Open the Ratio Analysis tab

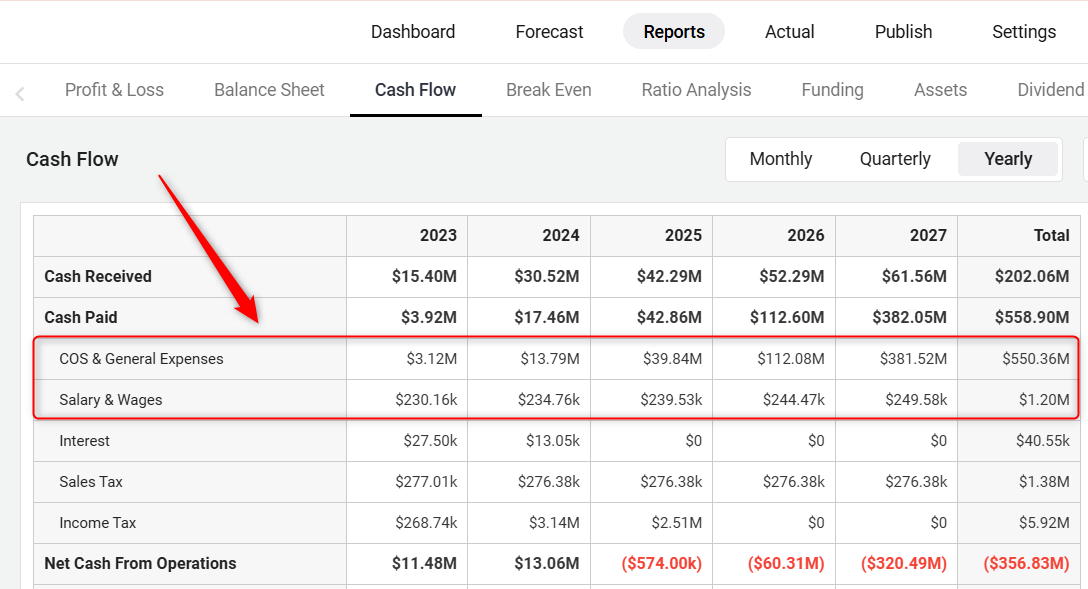point(696,90)
